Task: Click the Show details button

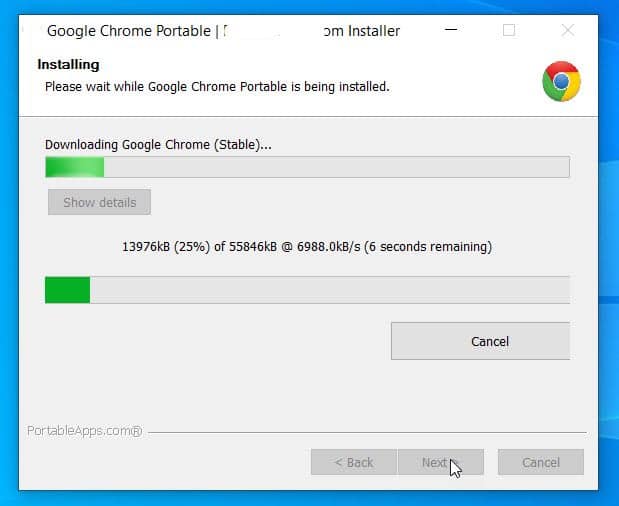Action: point(99,202)
